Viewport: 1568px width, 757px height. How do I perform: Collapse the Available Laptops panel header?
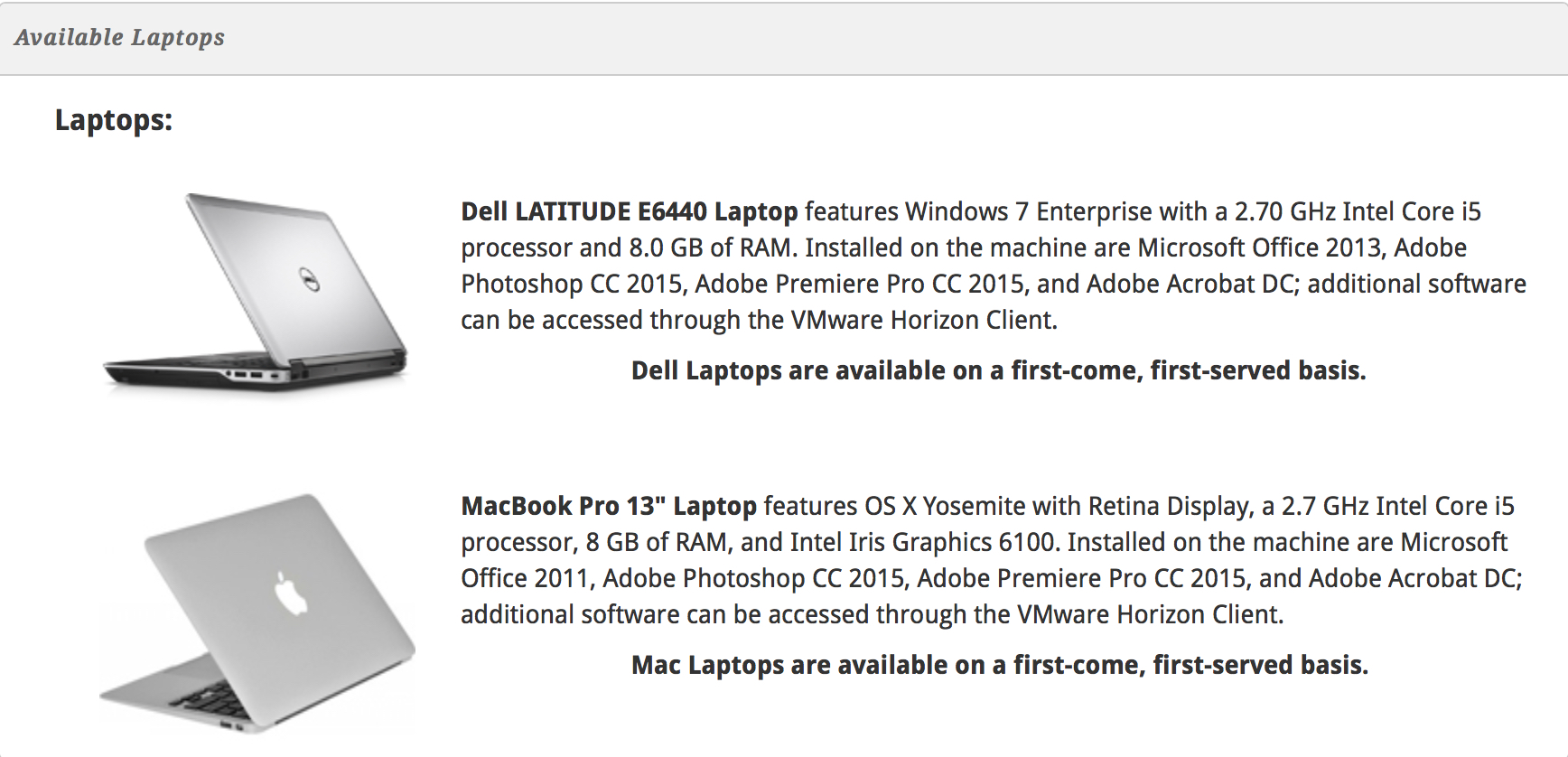(119, 38)
